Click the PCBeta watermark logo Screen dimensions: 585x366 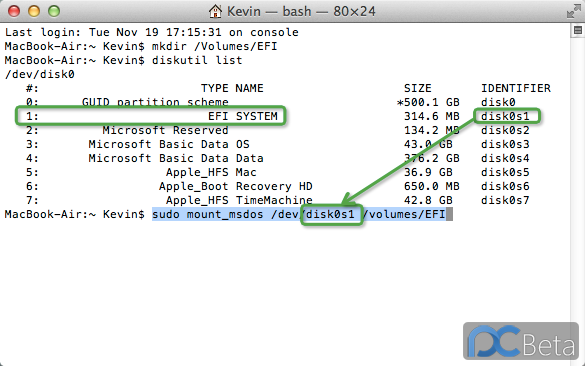tap(521, 341)
